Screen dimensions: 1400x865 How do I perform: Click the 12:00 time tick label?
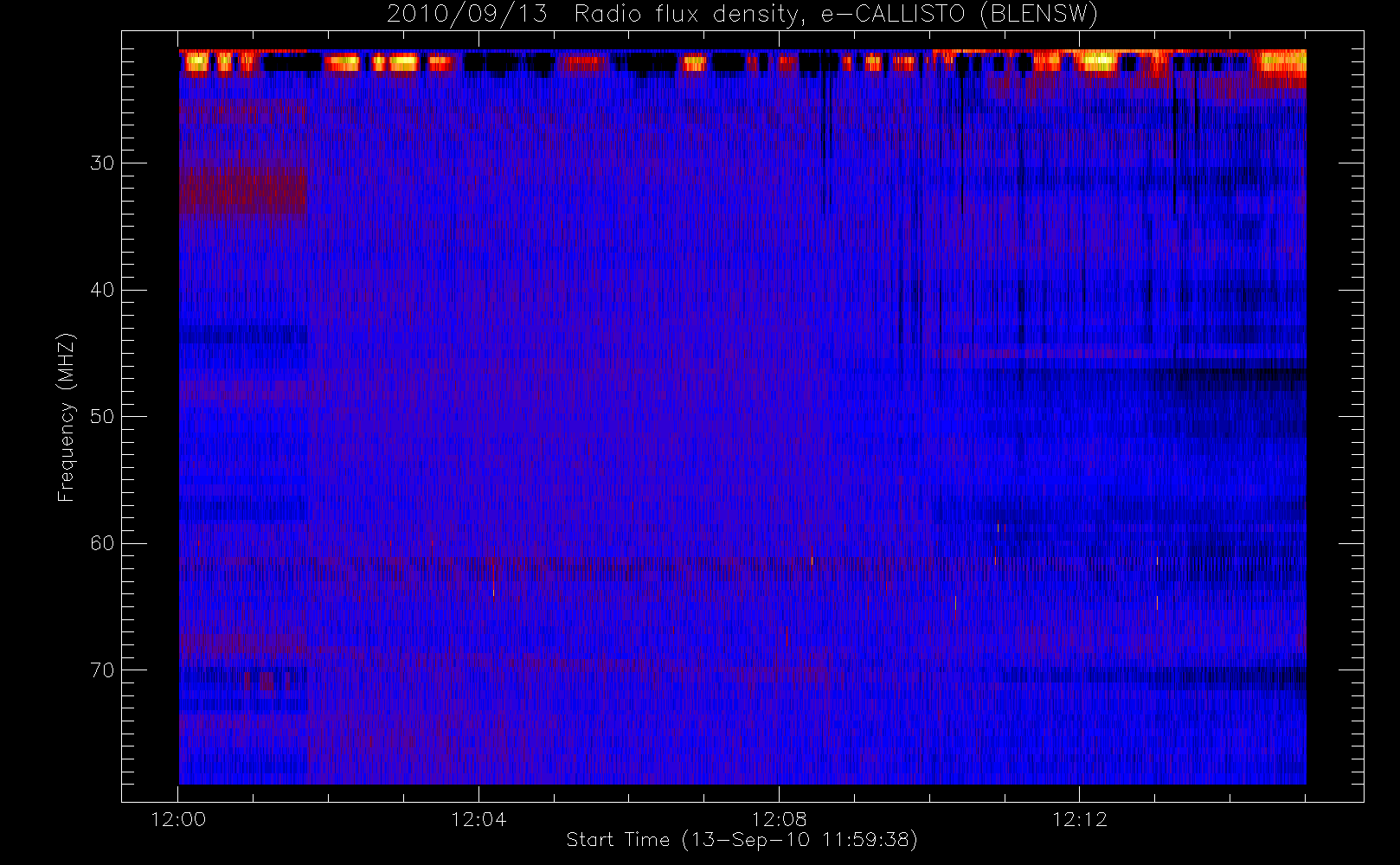pos(178,819)
